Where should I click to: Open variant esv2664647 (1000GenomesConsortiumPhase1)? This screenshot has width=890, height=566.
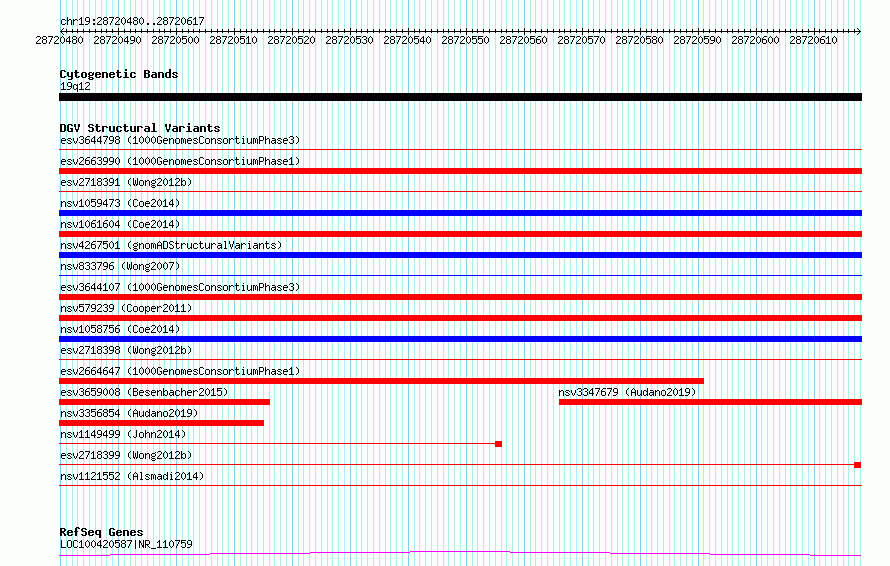pos(180,371)
